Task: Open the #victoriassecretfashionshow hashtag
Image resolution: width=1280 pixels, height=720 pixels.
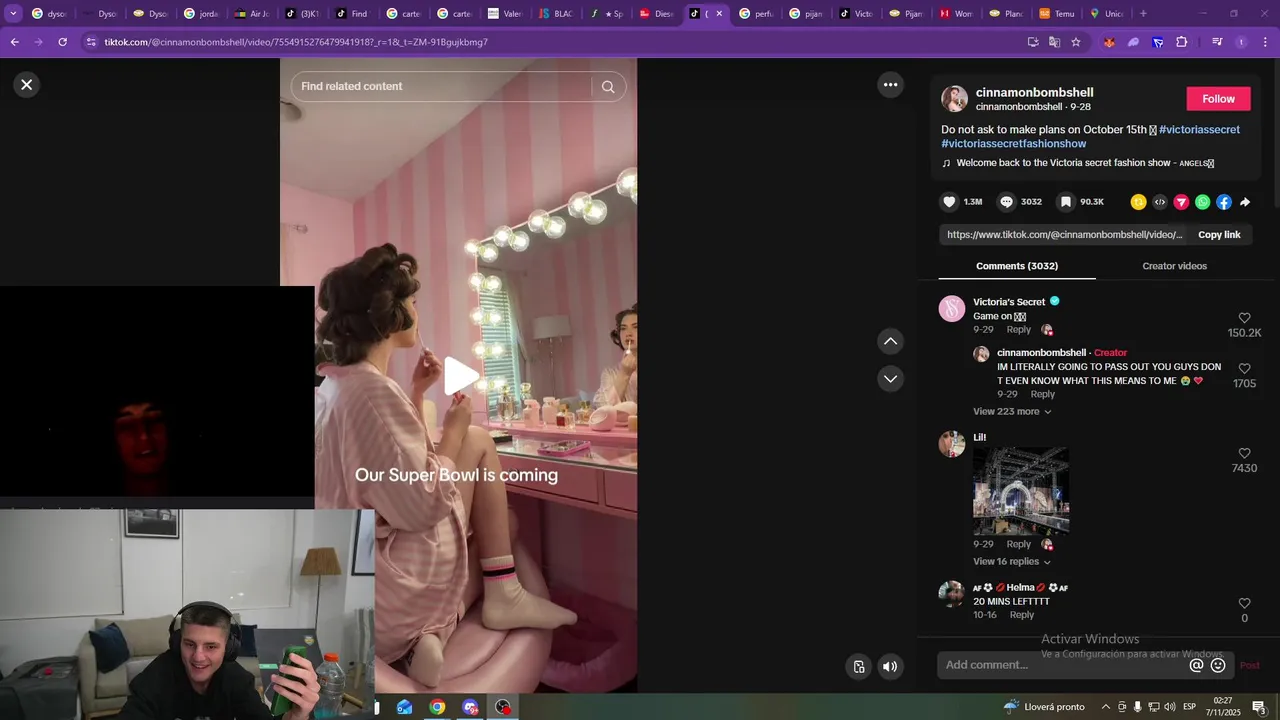Action: 1013,144
